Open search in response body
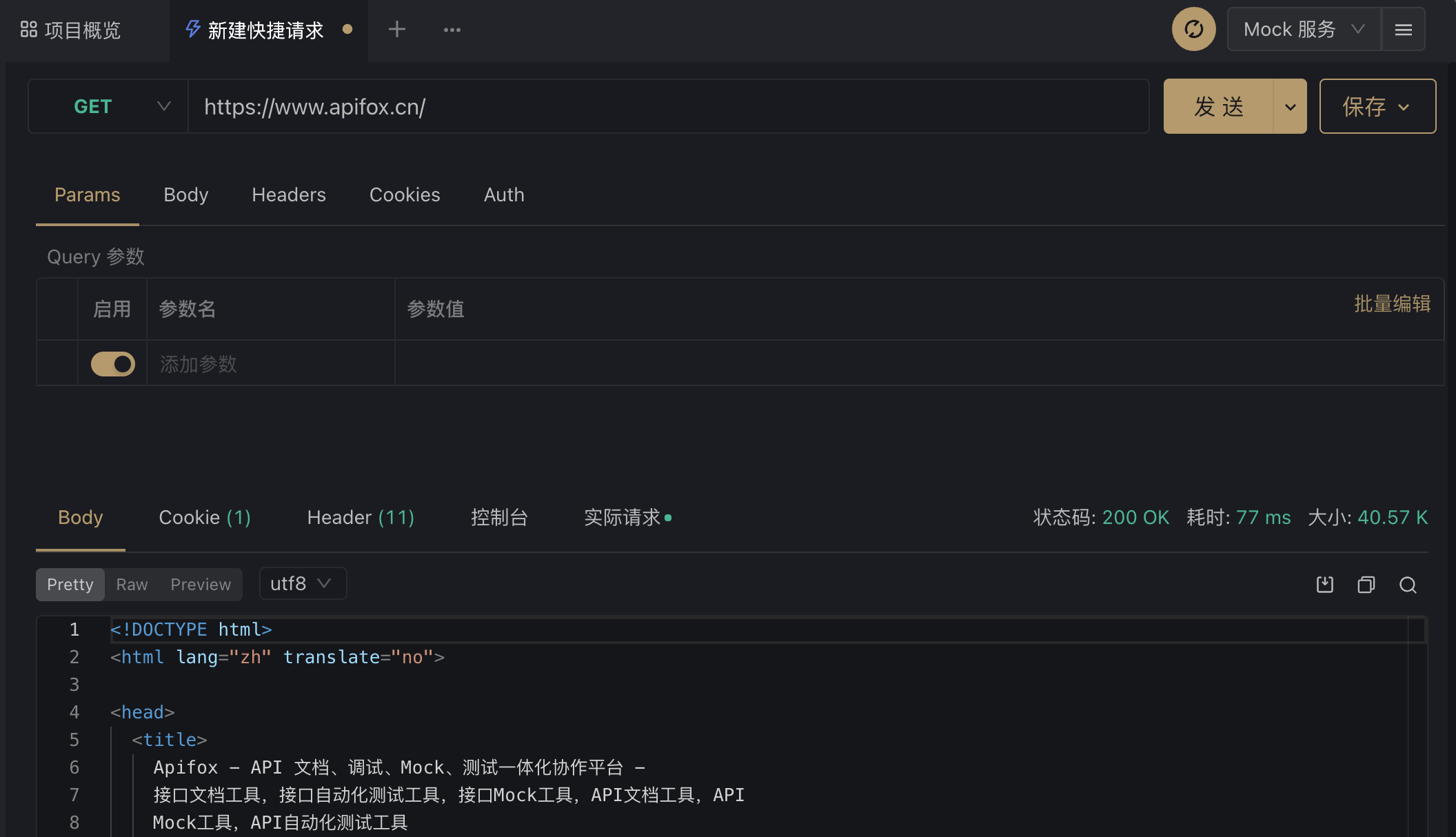1456x837 pixels. click(1408, 585)
